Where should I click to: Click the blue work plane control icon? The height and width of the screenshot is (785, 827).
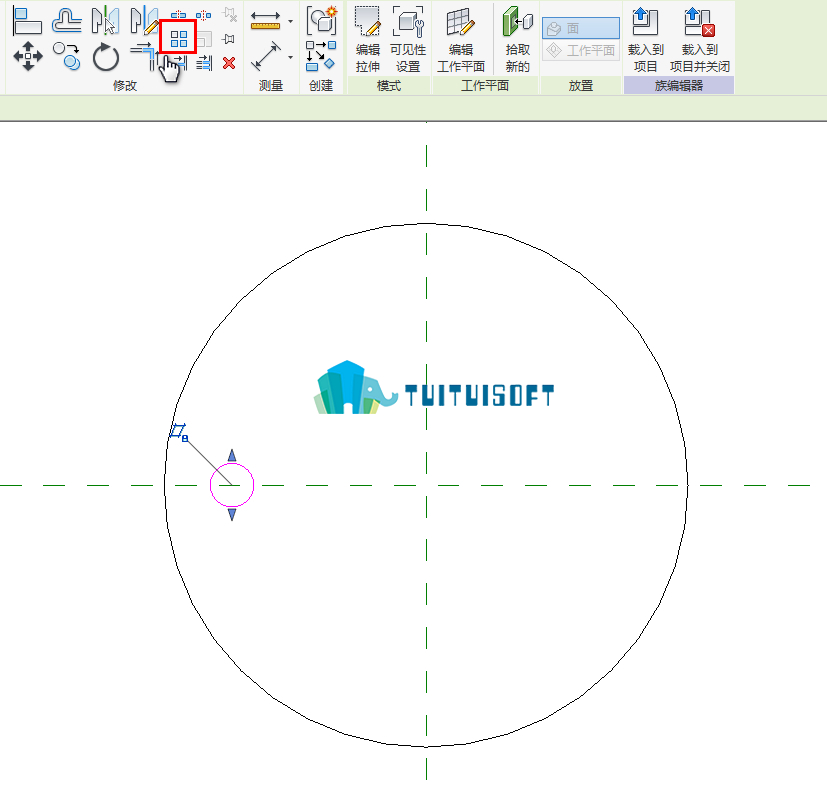(x=179, y=432)
